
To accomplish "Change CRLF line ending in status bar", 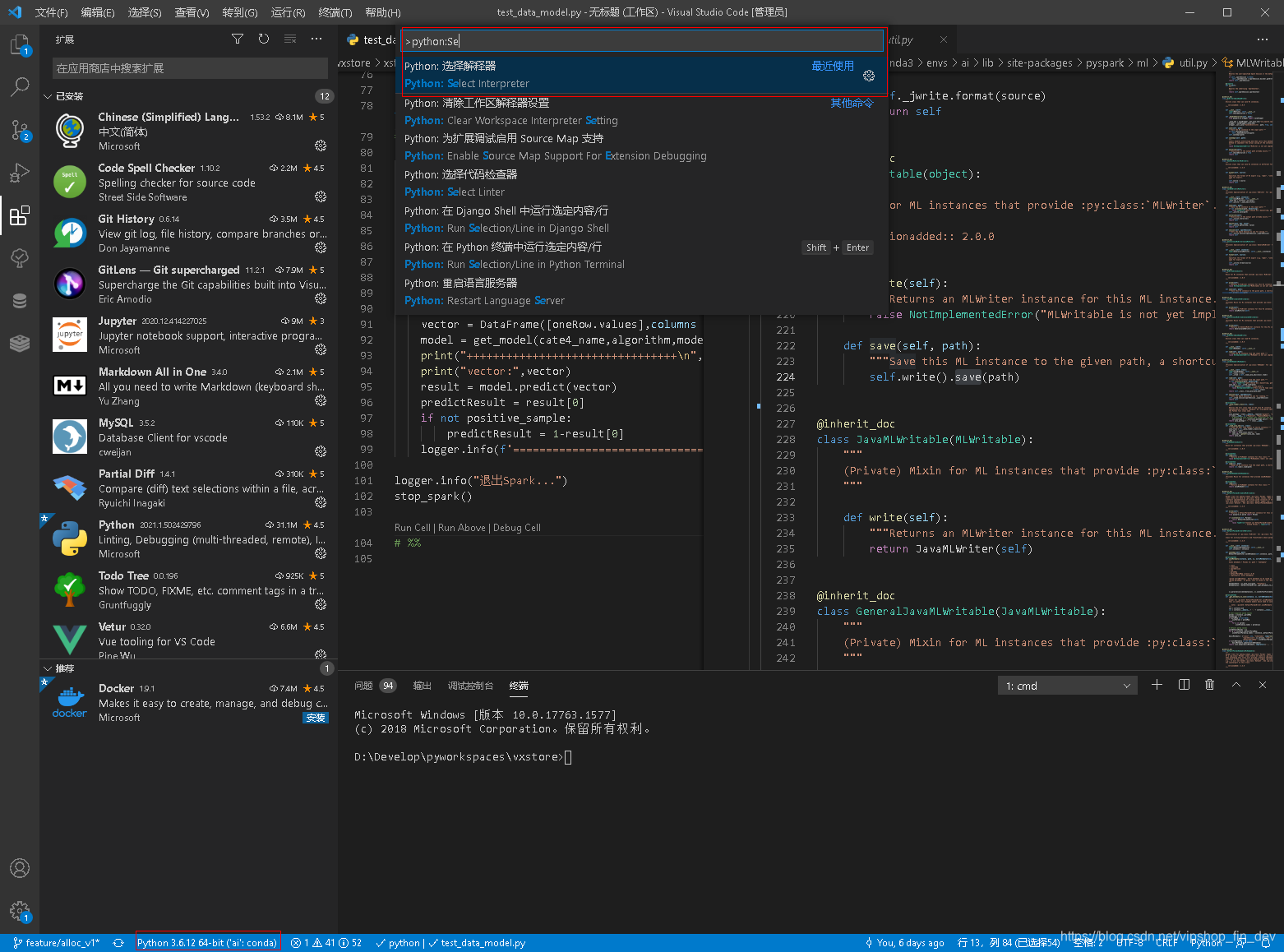I will click(x=1166, y=943).
